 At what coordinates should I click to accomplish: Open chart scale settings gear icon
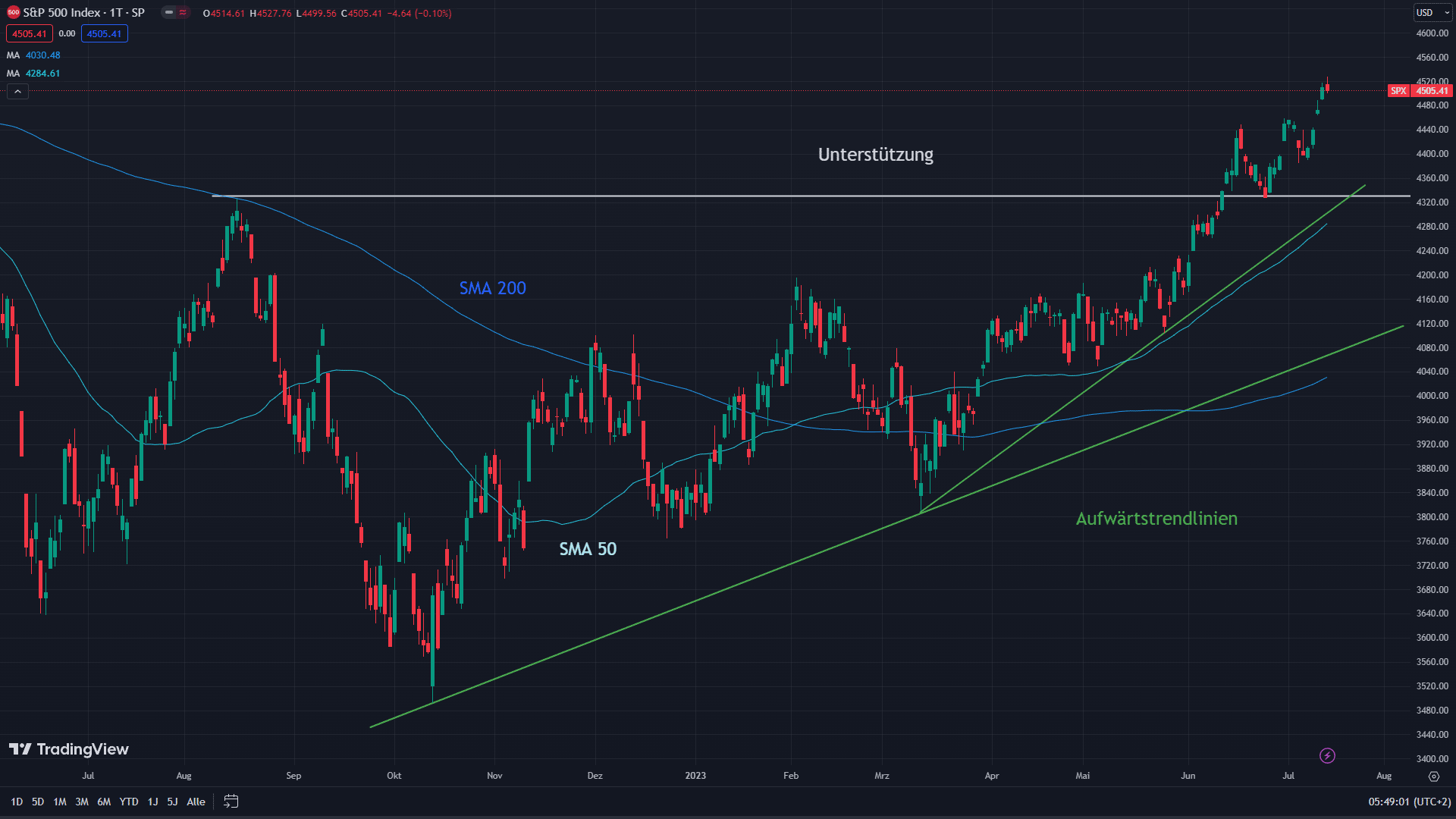tap(1433, 776)
